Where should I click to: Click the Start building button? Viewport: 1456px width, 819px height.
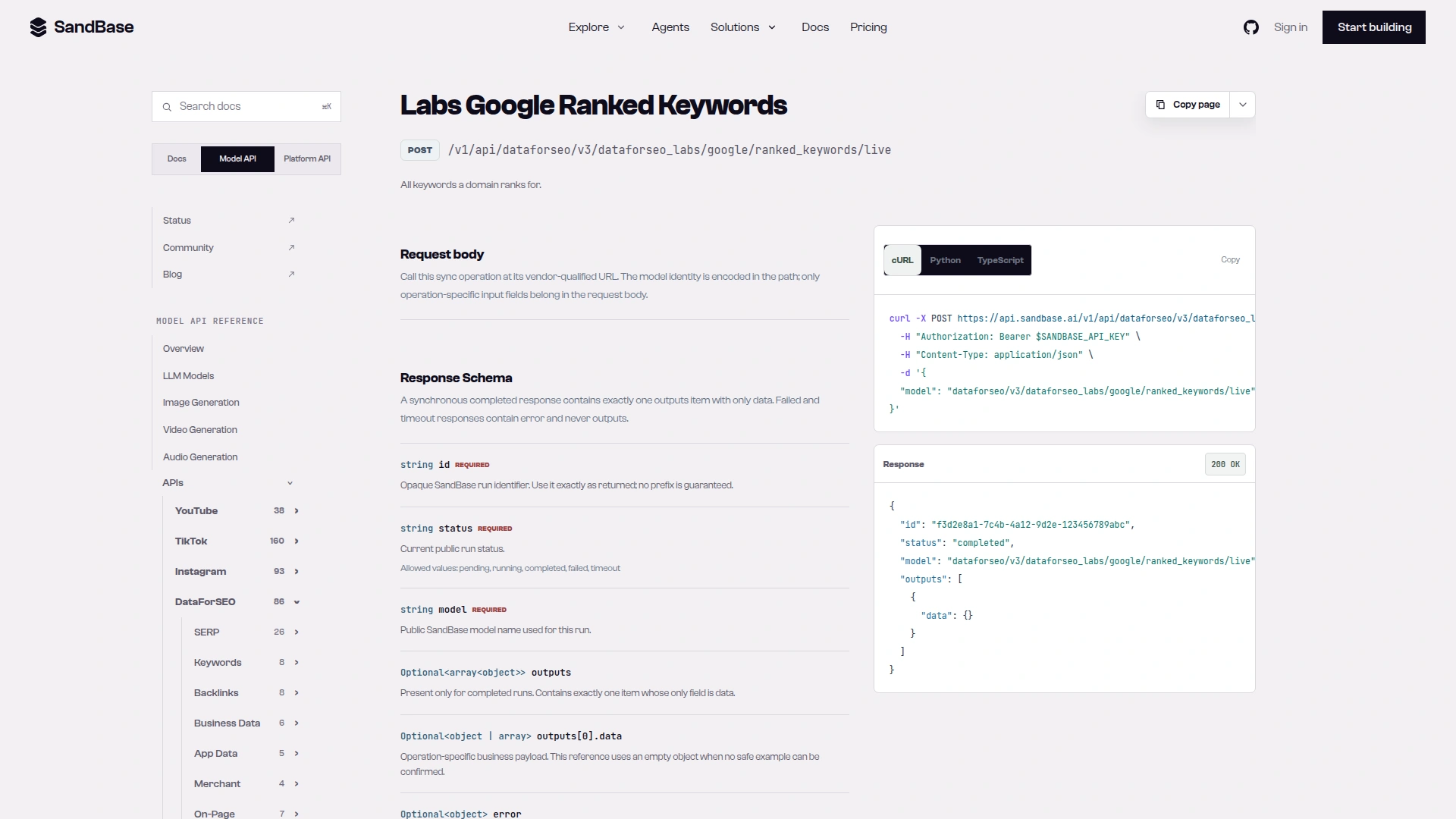pyautogui.click(x=1374, y=27)
